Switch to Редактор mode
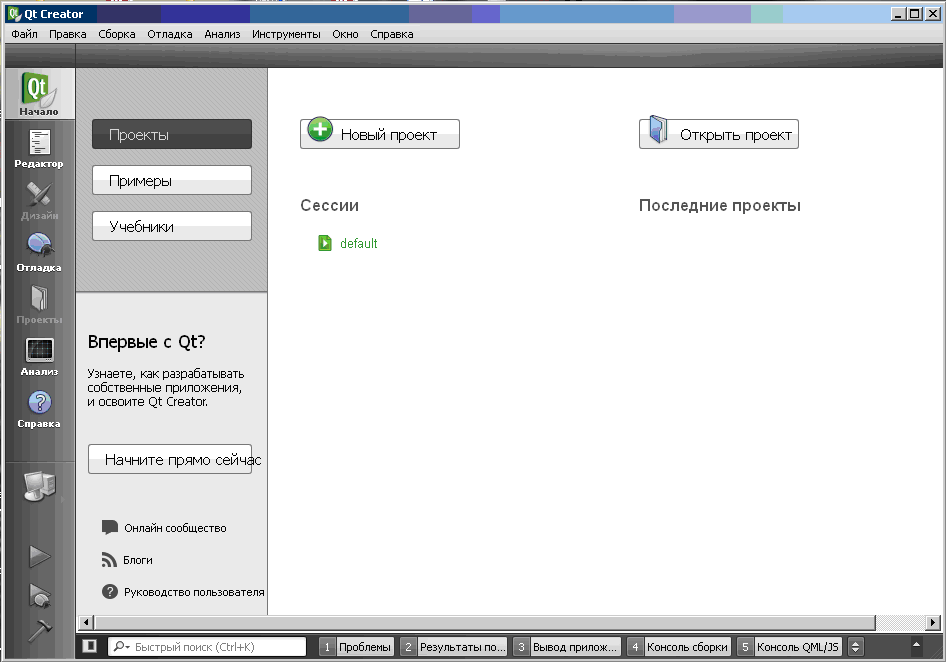 coord(39,148)
